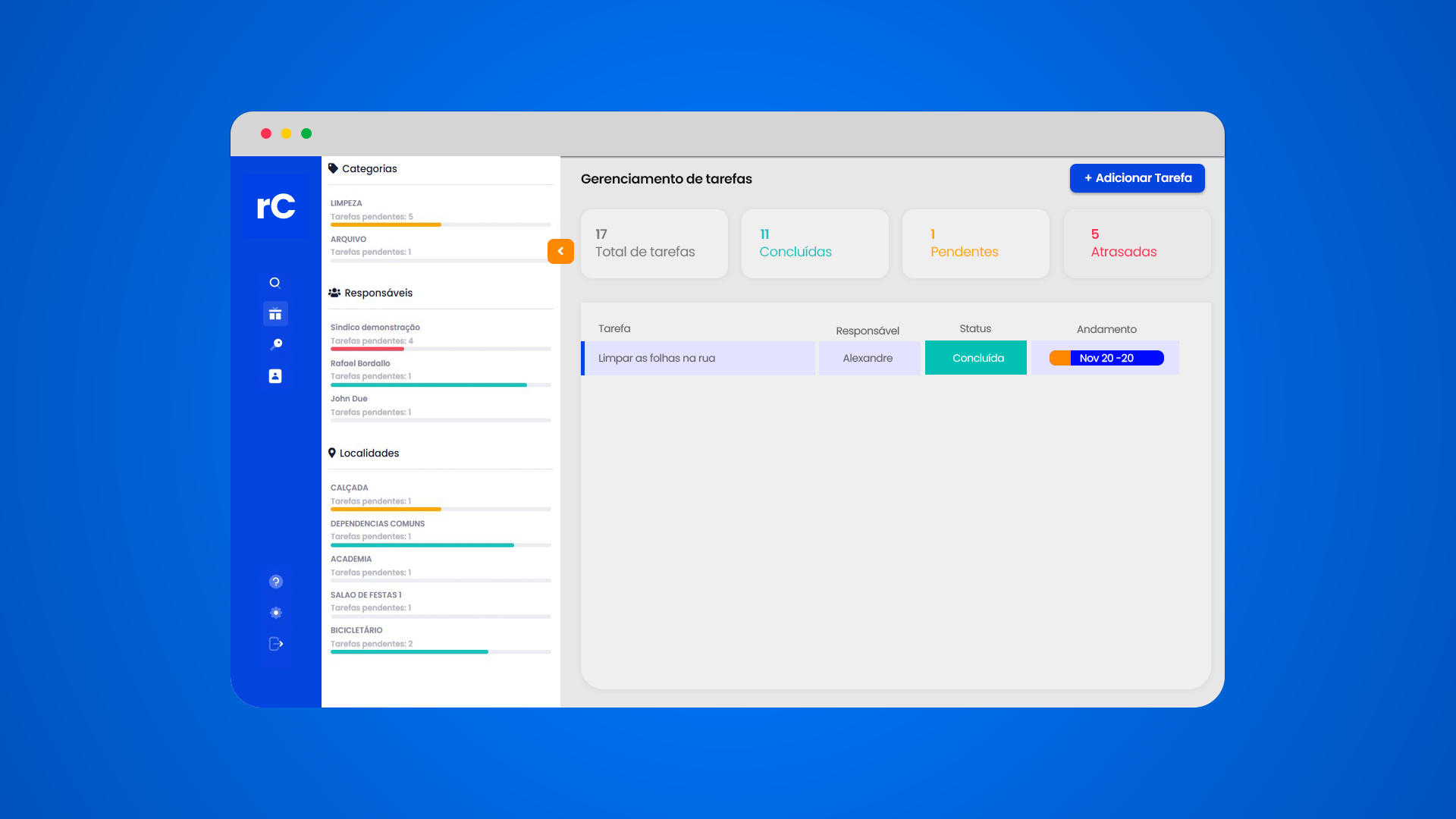The width and height of the screenshot is (1456, 819).
Task: Open the gift box sidebar icon
Action: pos(275,314)
